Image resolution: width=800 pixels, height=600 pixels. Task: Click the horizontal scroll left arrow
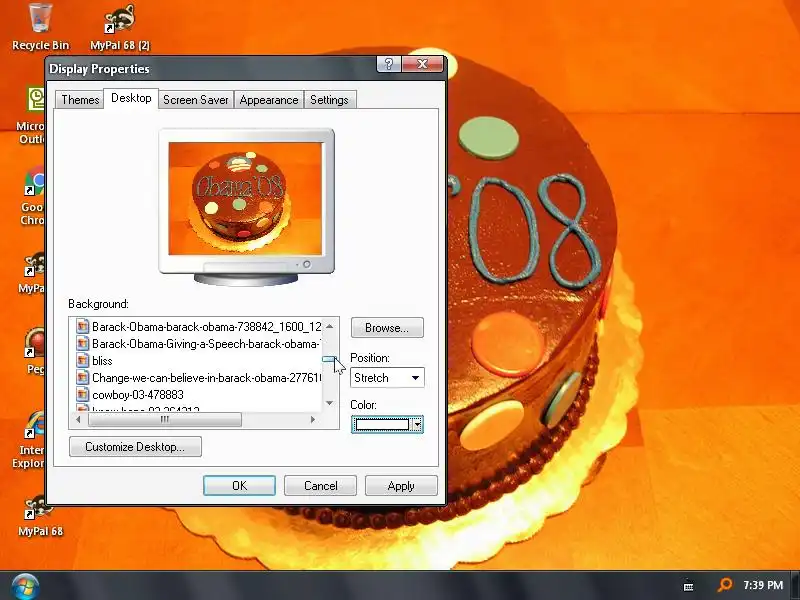(x=78, y=419)
